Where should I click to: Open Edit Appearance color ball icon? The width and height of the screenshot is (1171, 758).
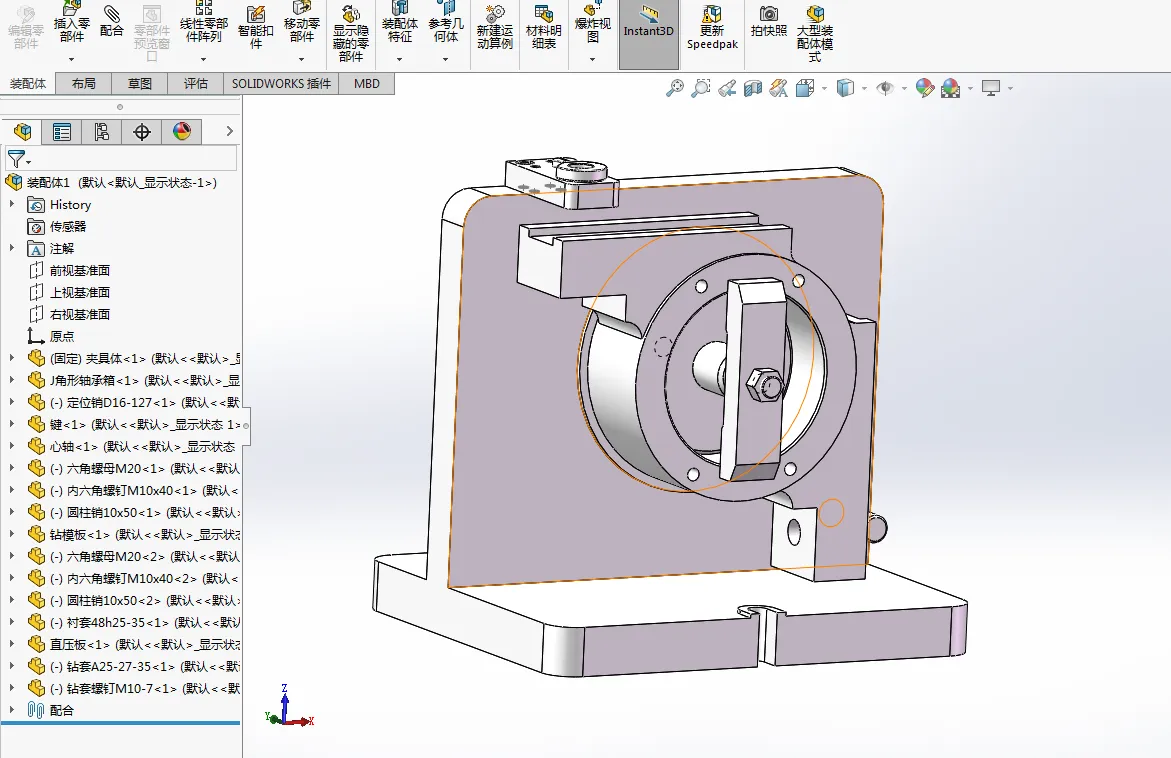tap(925, 88)
